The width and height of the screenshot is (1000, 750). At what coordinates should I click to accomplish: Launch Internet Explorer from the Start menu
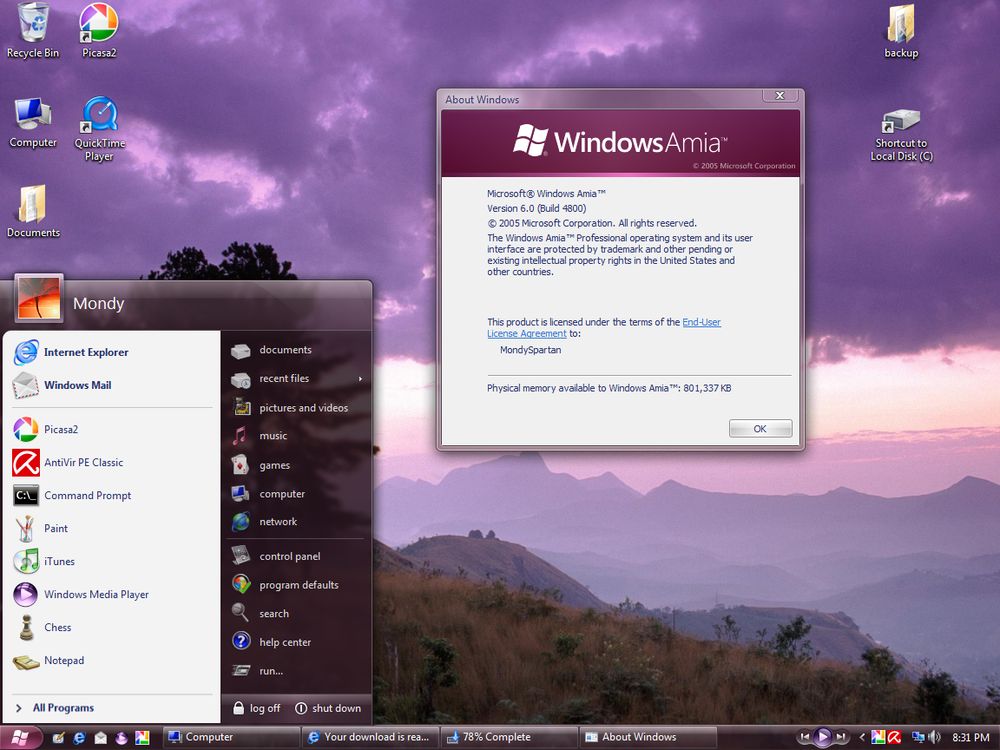[112, 352]
